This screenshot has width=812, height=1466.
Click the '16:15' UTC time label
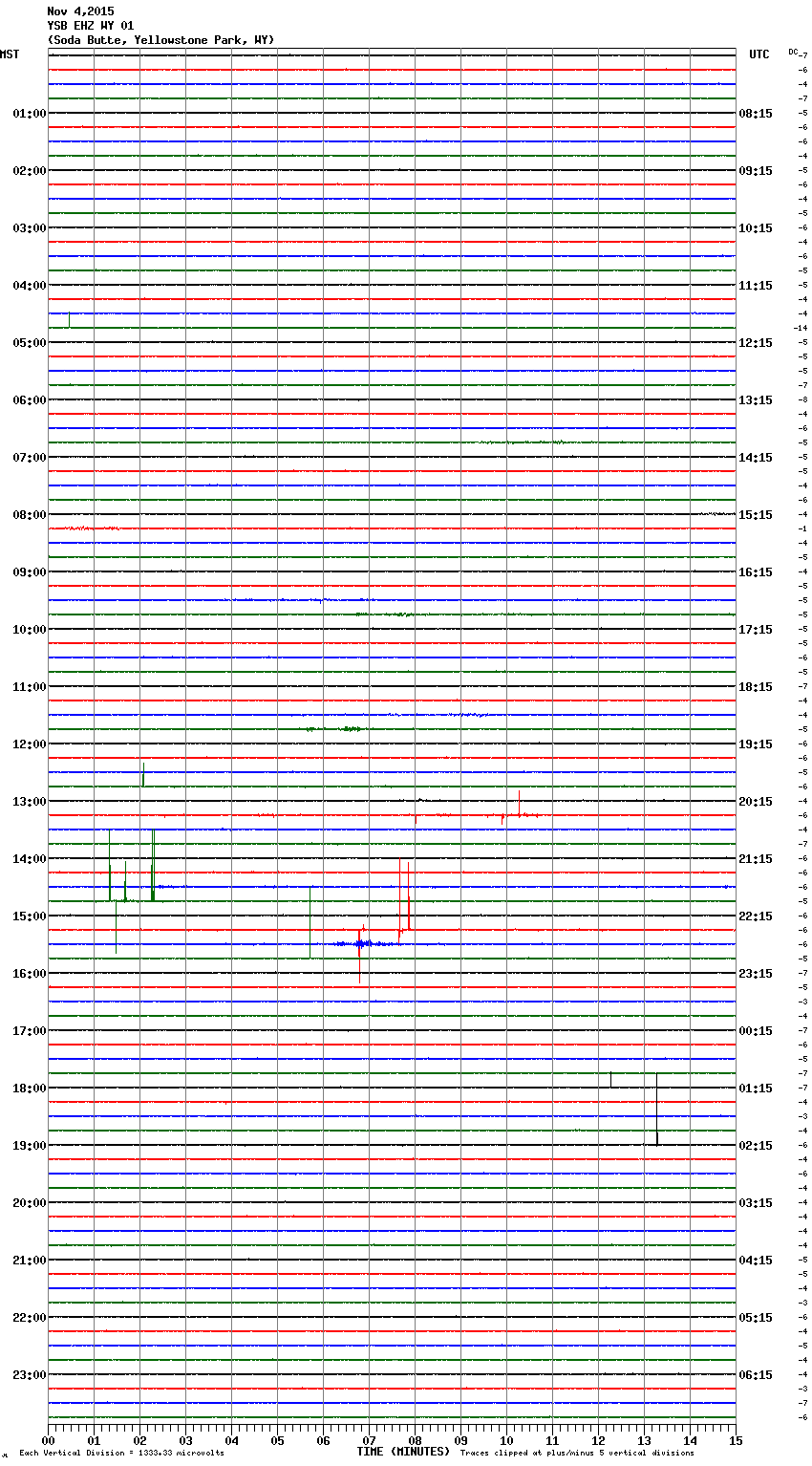pos(756,572)
